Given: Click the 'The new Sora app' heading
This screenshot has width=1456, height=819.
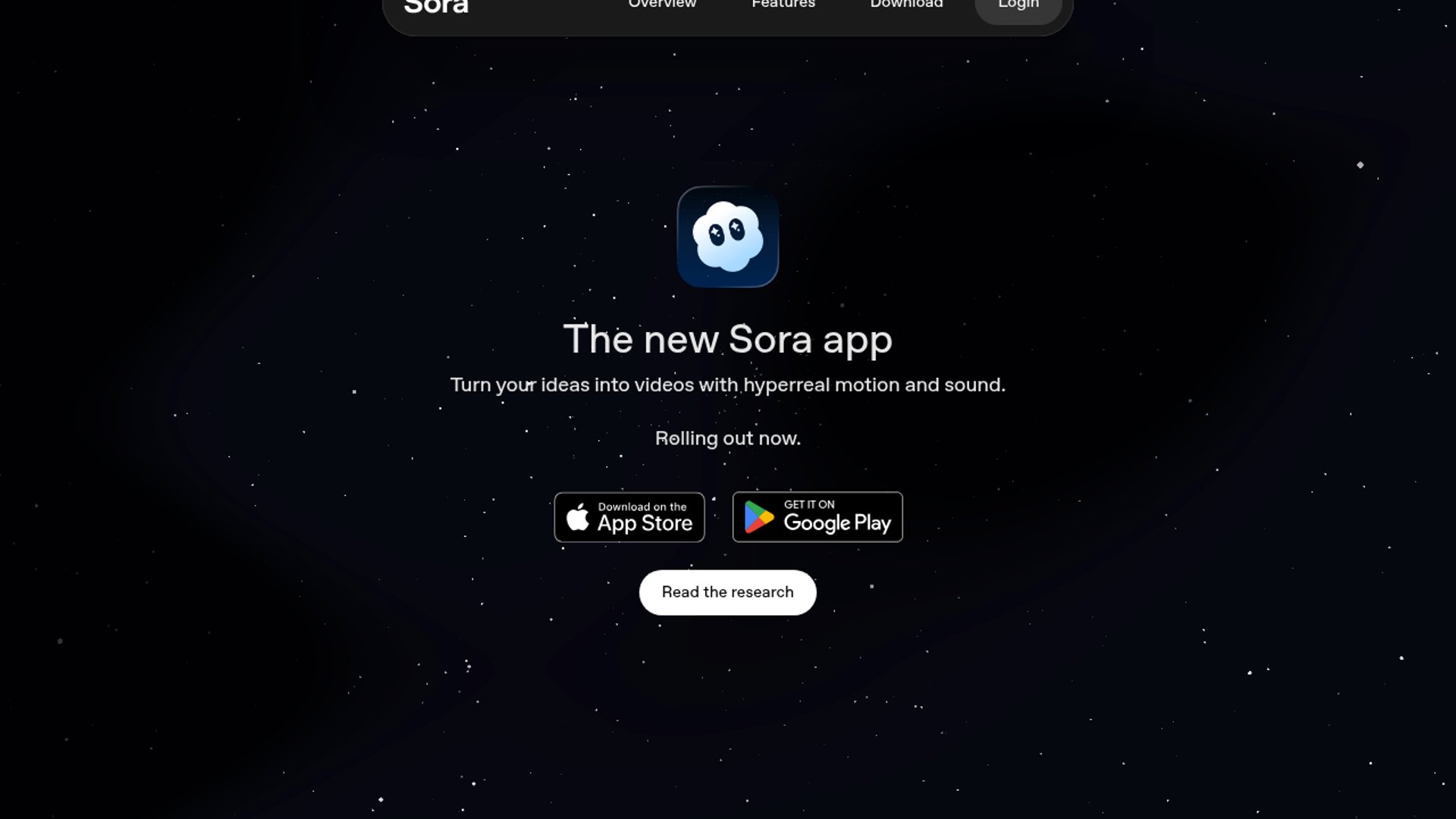Looking at the screenshot, I should 728,339.
